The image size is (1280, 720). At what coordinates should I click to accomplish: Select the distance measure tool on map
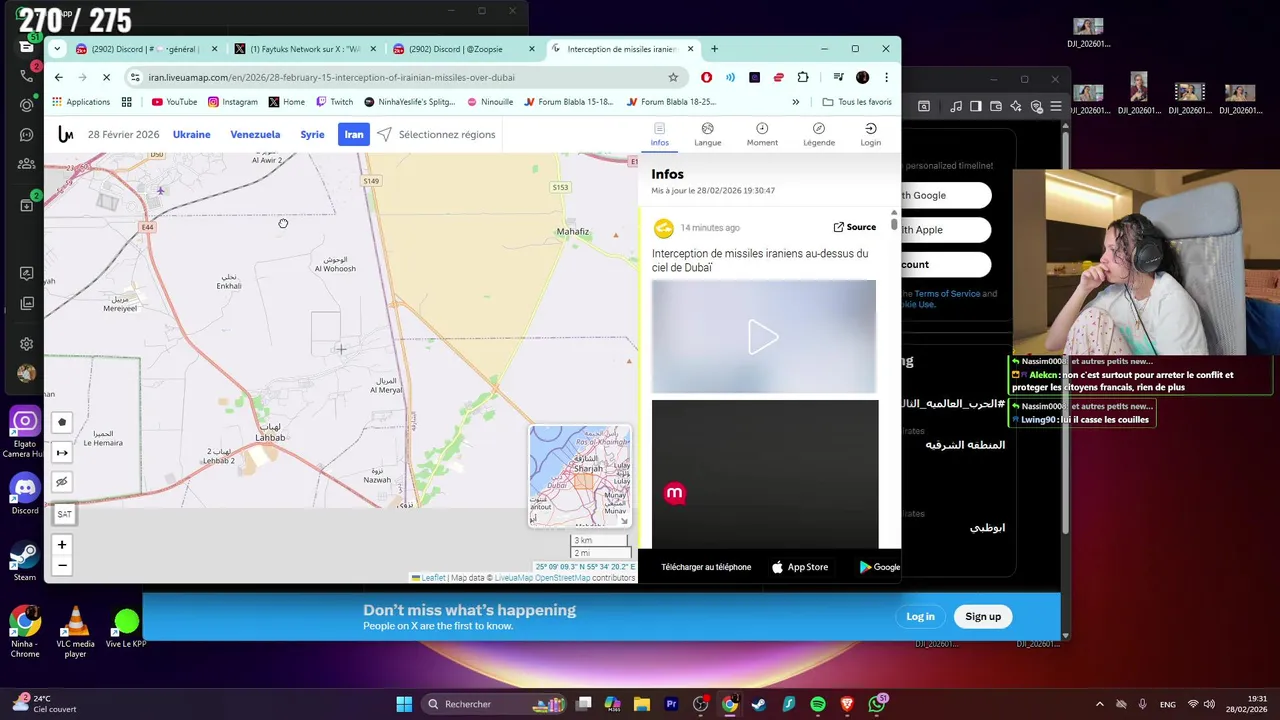62,452
